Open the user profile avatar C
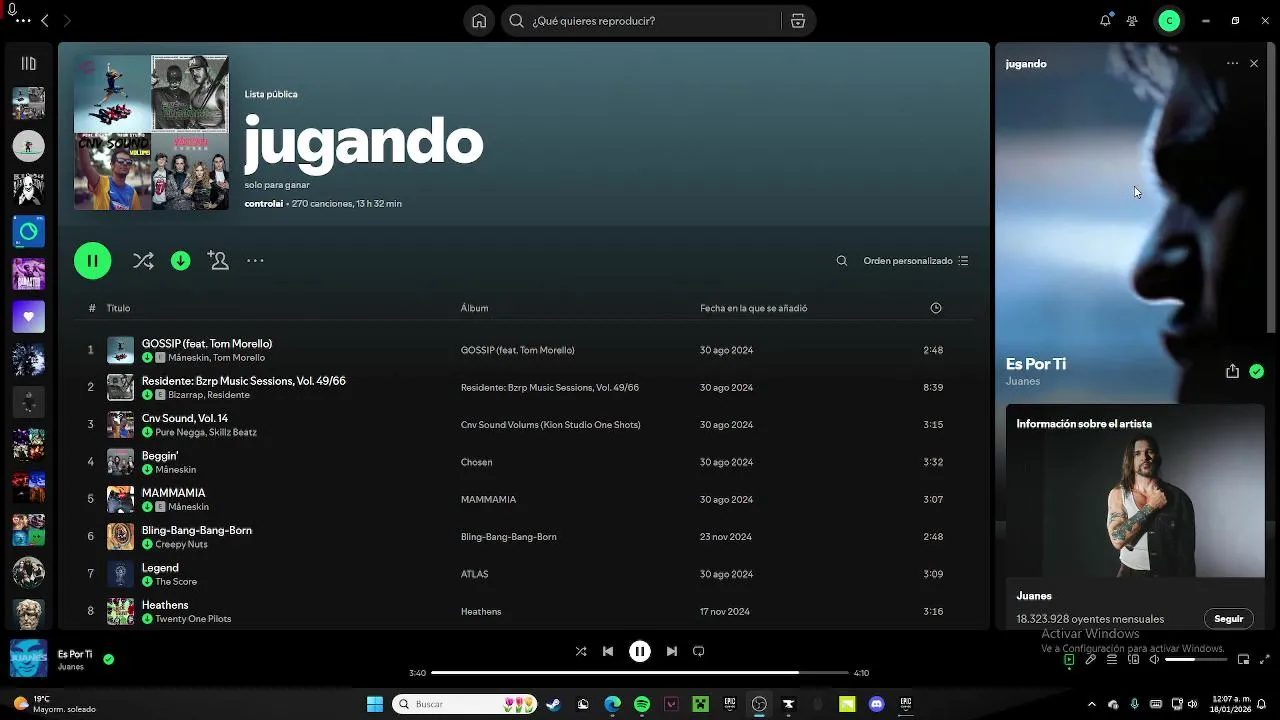The width and height of the screenshot is (1280, 720). click(x=1169, y=21)
